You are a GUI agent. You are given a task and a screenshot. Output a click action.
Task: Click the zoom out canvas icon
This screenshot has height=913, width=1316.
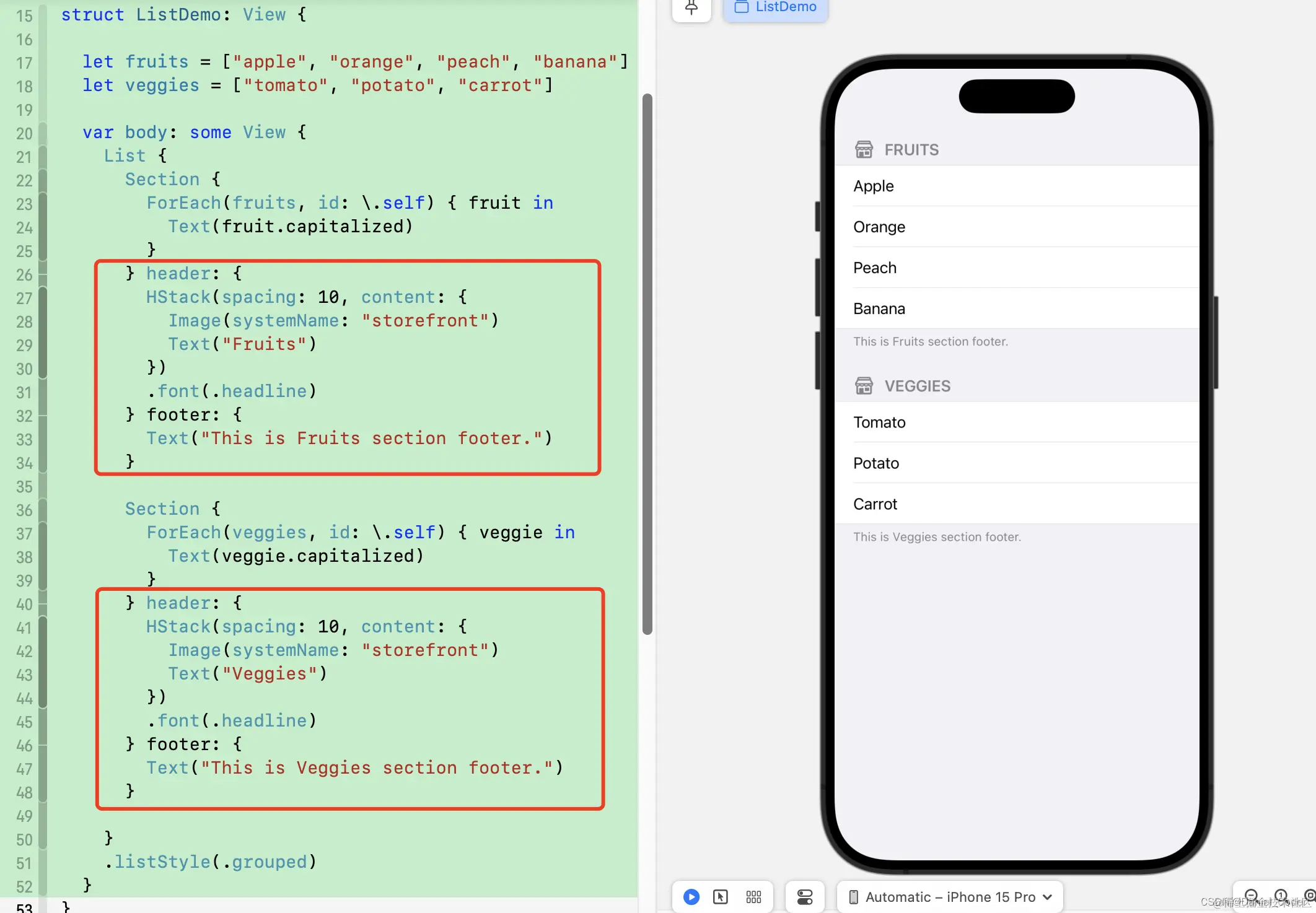tap(1251, 896)
